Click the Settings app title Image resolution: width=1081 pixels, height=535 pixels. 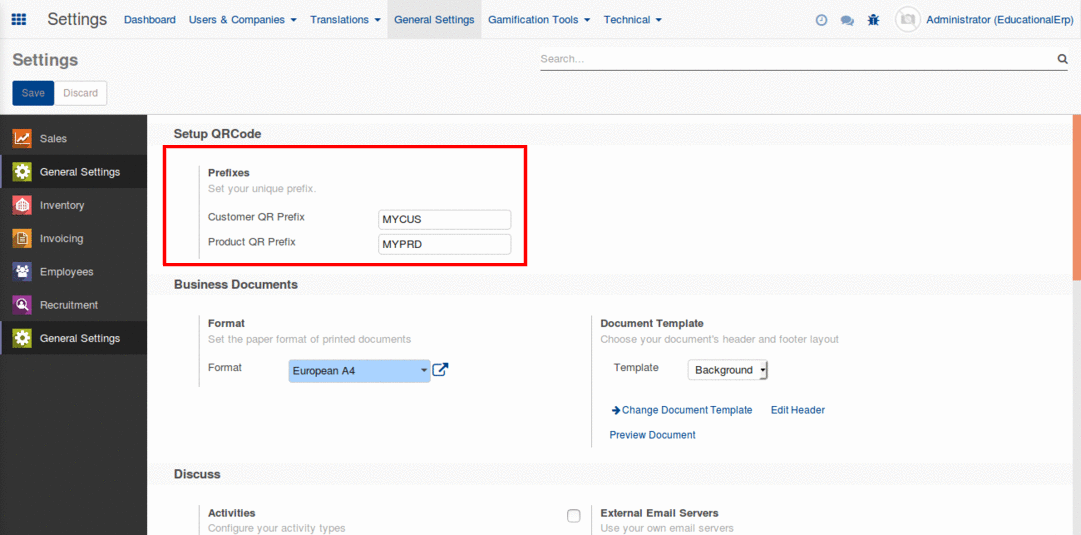coord(77,19)
